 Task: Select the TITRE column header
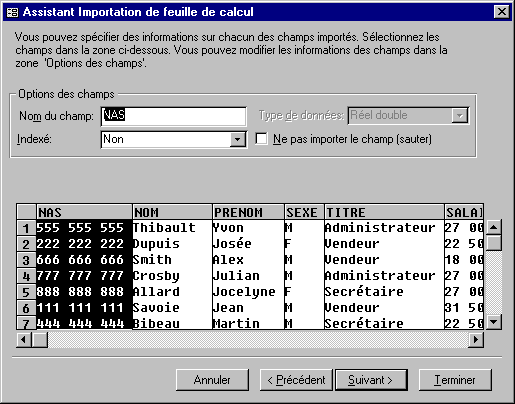[384, 212]
